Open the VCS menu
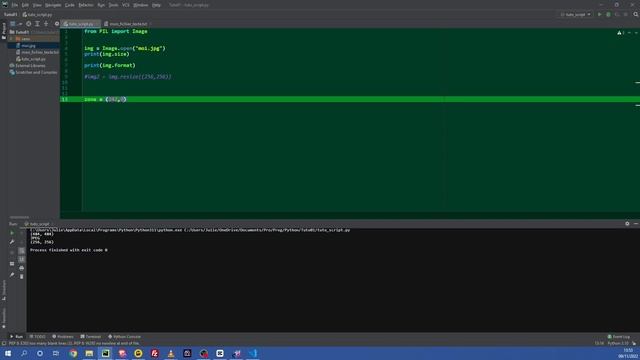Image resolution: width=640 pixels, height=360 pixels. click(125, 5)
